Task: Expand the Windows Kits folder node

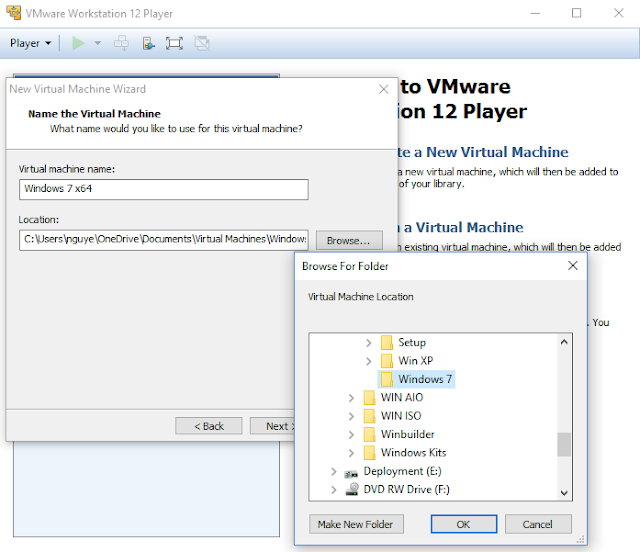Action: point(351,453)
